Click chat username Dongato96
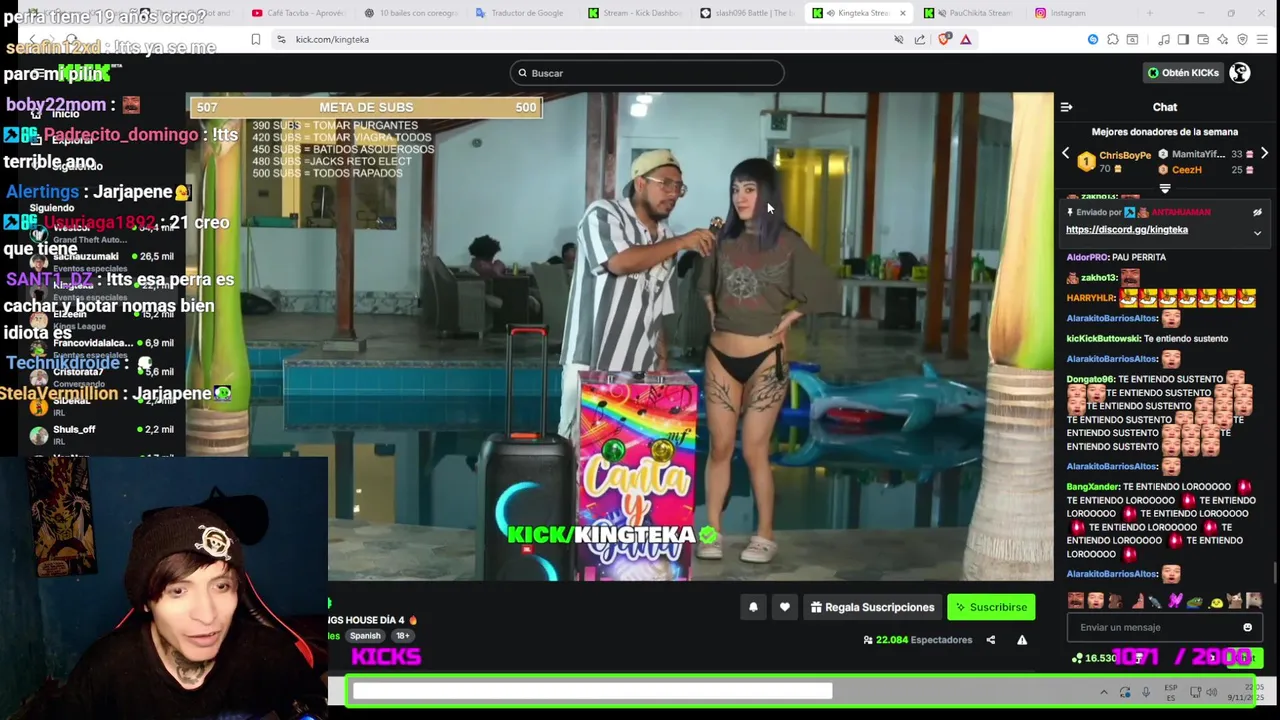Screen dimensions: 1280x720 (1090, 379)
